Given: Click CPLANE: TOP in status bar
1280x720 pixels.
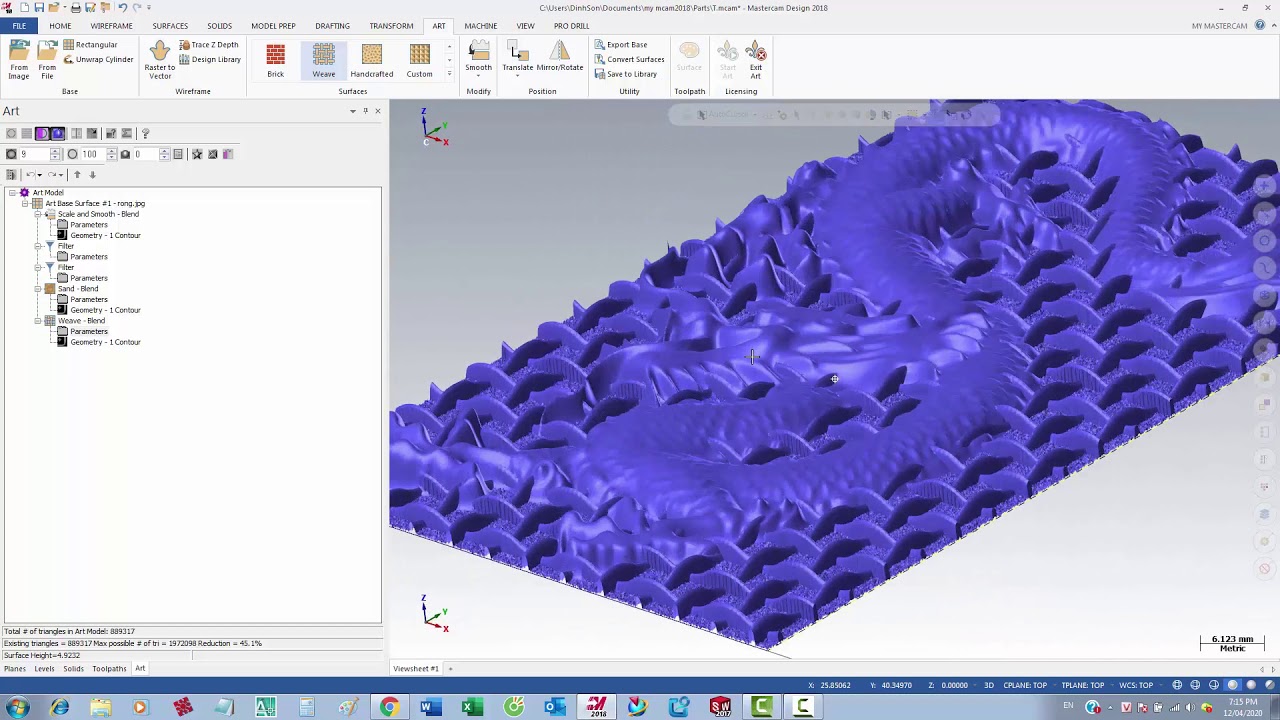Looking at the screenshot, I should (1025, 685).
